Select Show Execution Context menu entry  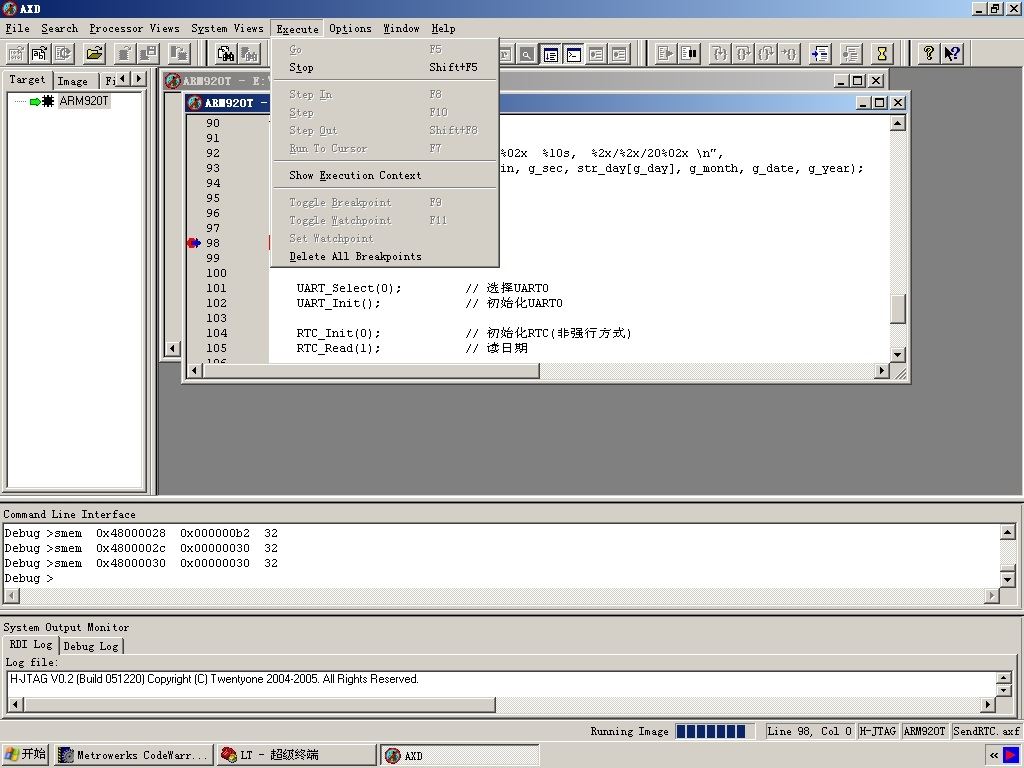(x=385, y=175)
